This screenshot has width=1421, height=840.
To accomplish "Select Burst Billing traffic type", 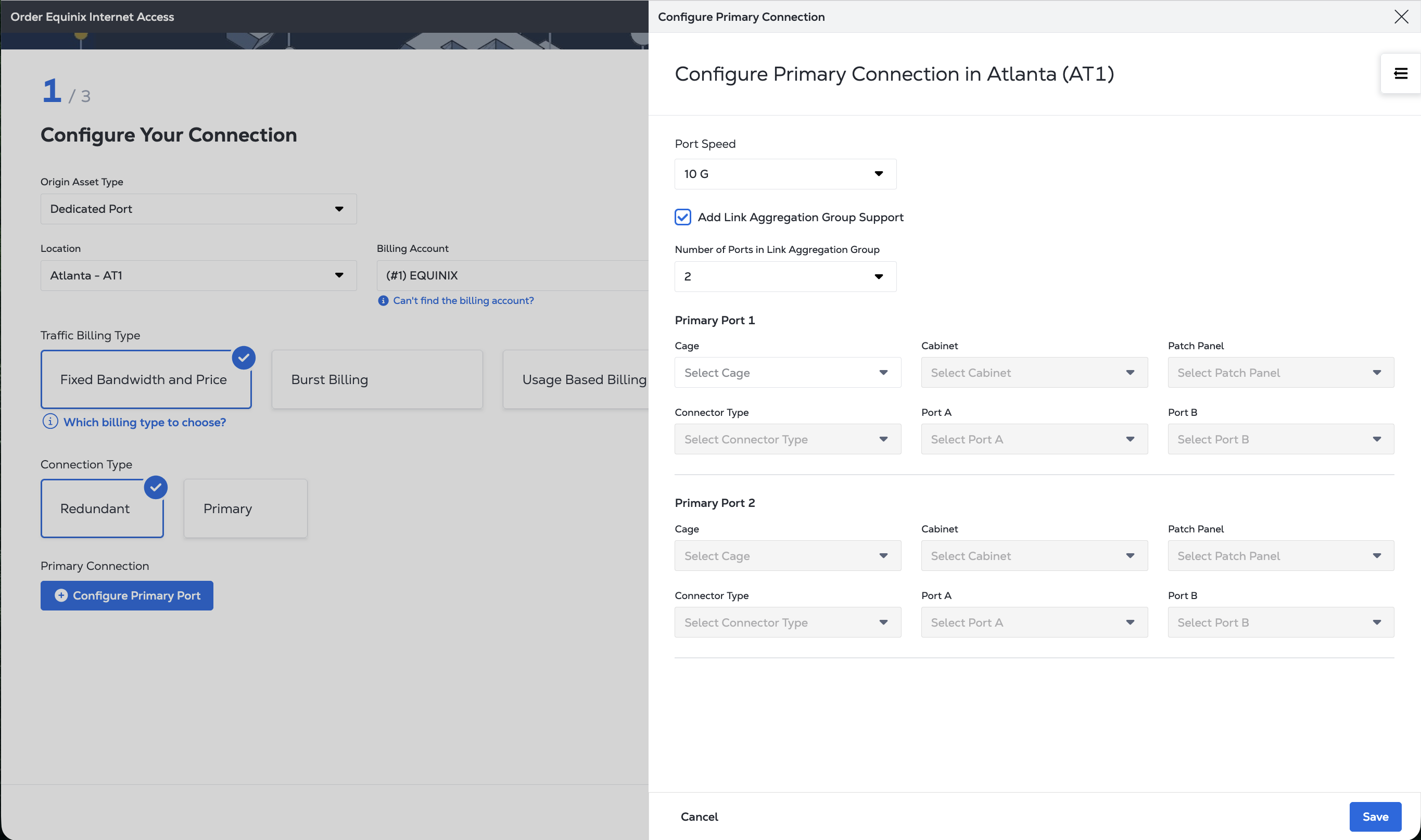I will (x=377, y=379).
